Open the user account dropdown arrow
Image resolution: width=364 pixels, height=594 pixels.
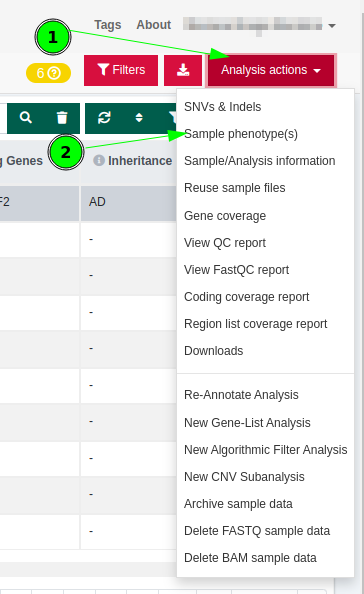pyautogui.click(x=332, y=26)
